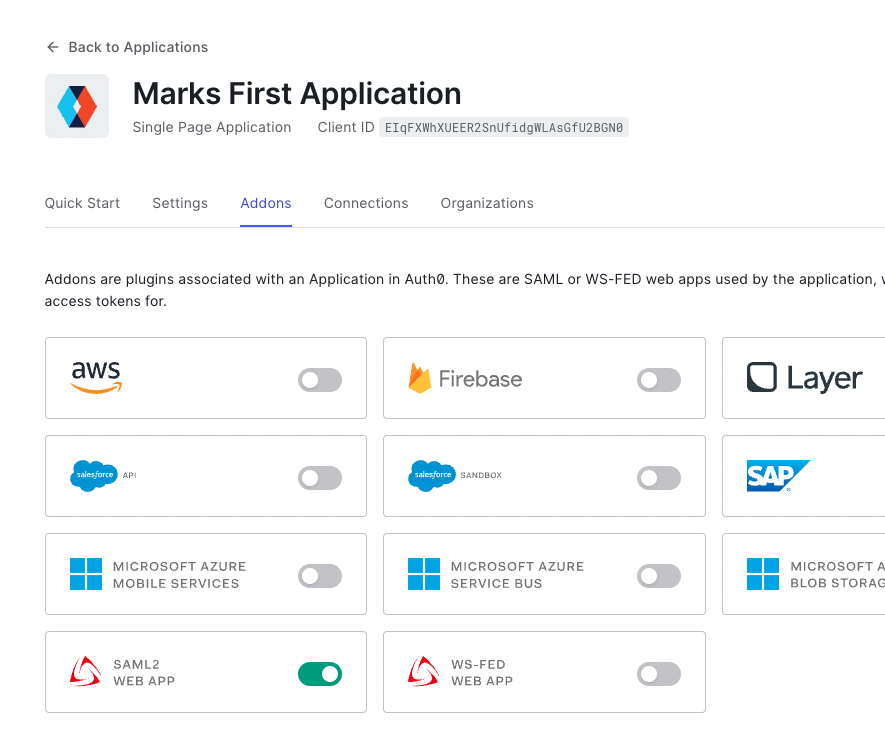
Task: Click the Layer addon logo
Action: pos(805,378)
